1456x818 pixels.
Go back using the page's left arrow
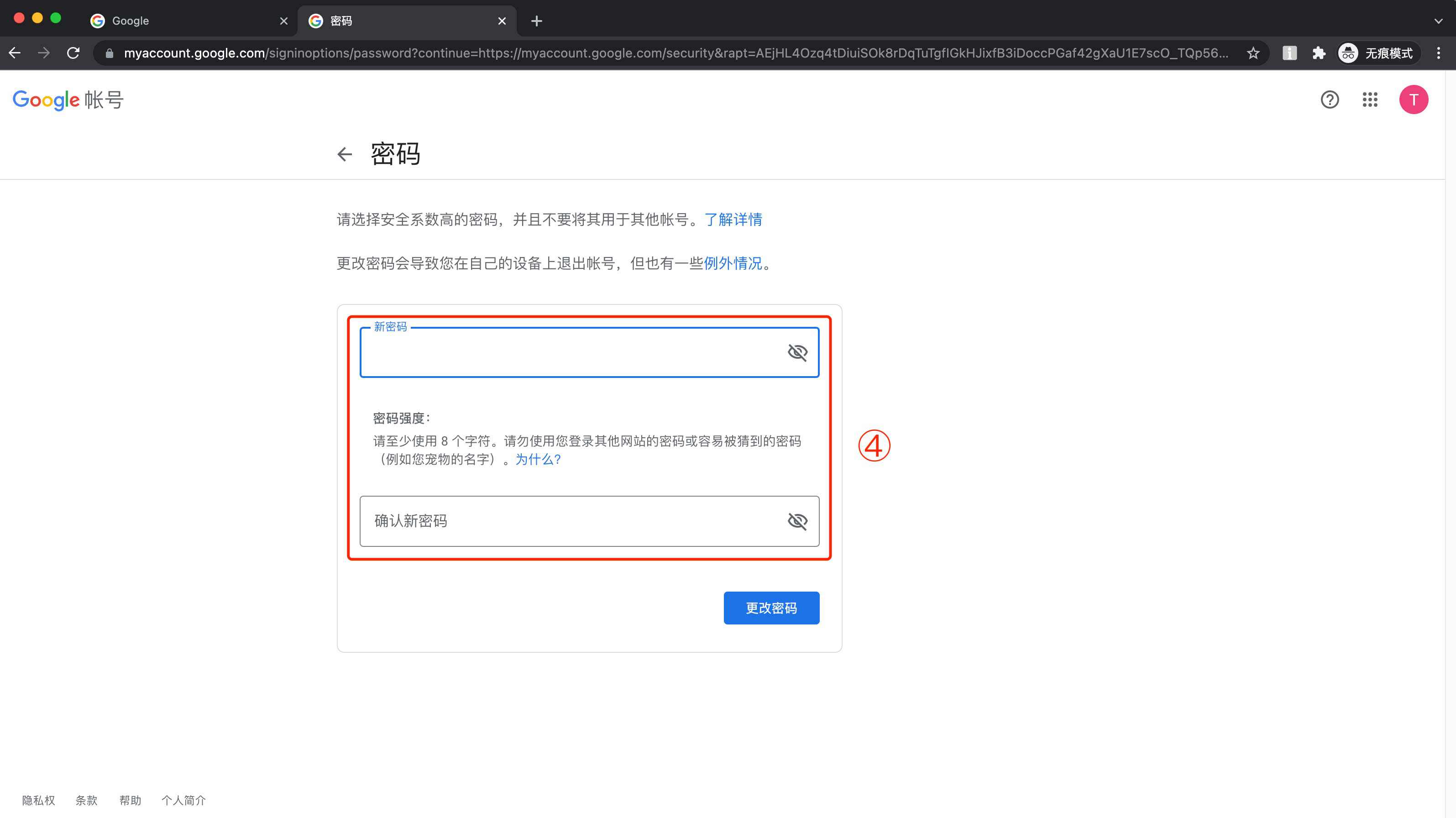(345, 154)
